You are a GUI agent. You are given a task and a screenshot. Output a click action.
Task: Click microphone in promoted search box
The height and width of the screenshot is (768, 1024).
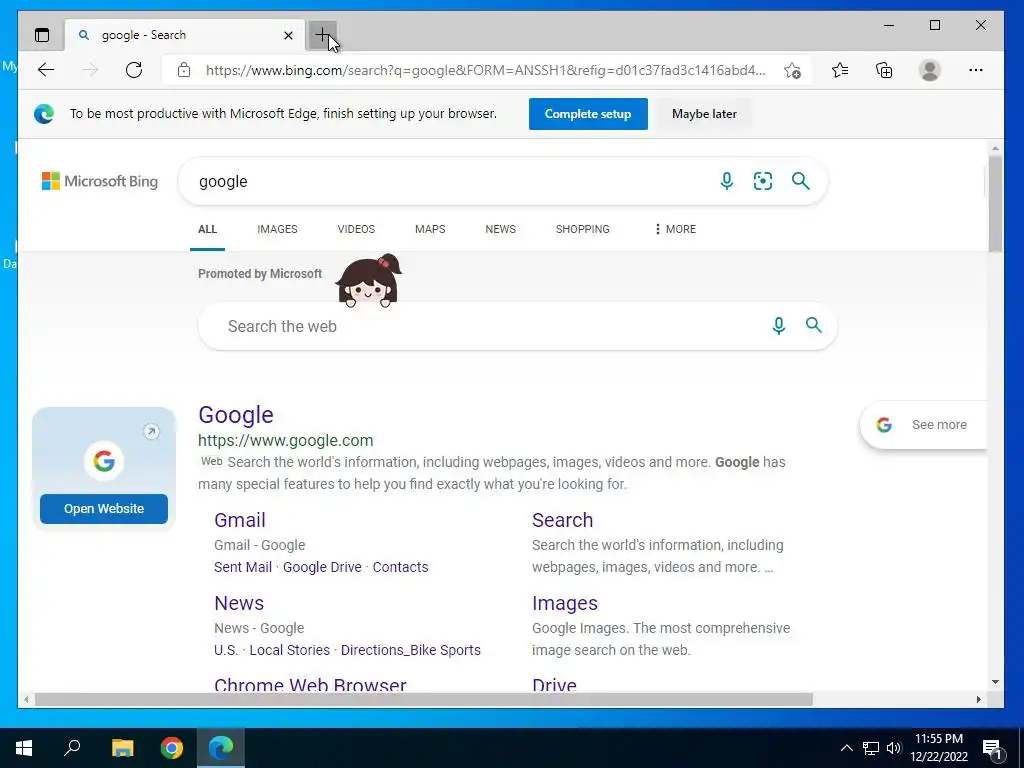point(778,325)
